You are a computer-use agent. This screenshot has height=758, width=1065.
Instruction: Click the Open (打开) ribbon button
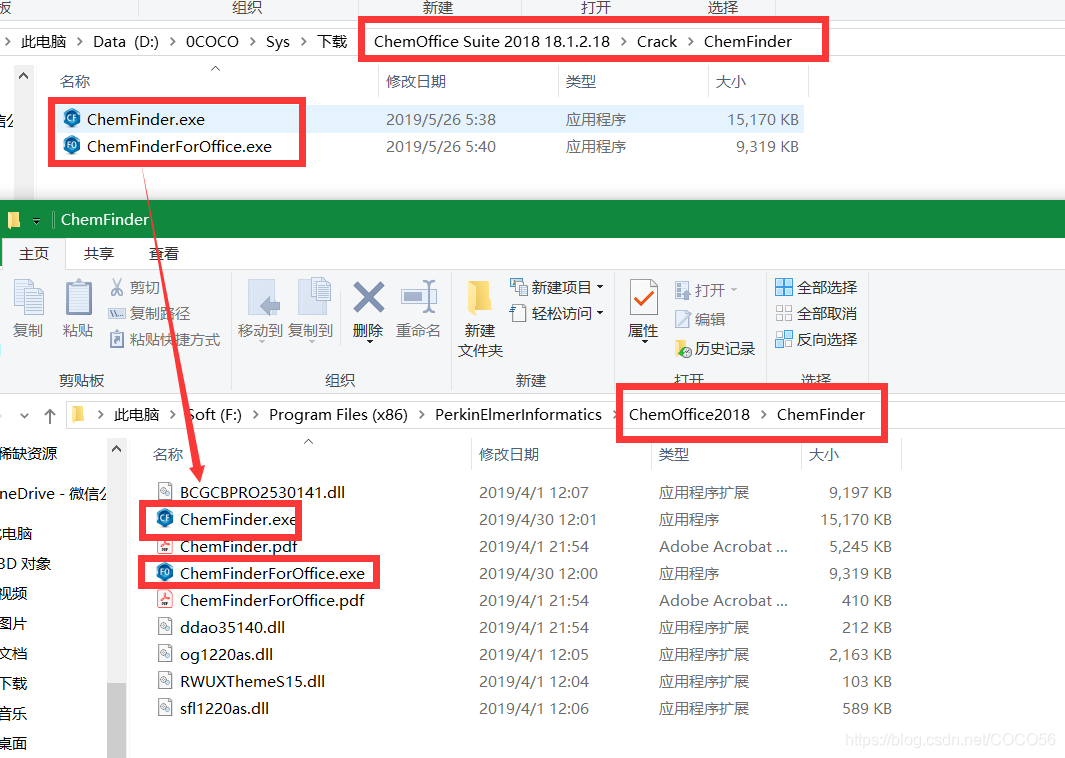pyautogui.click(x=706, y=290)
